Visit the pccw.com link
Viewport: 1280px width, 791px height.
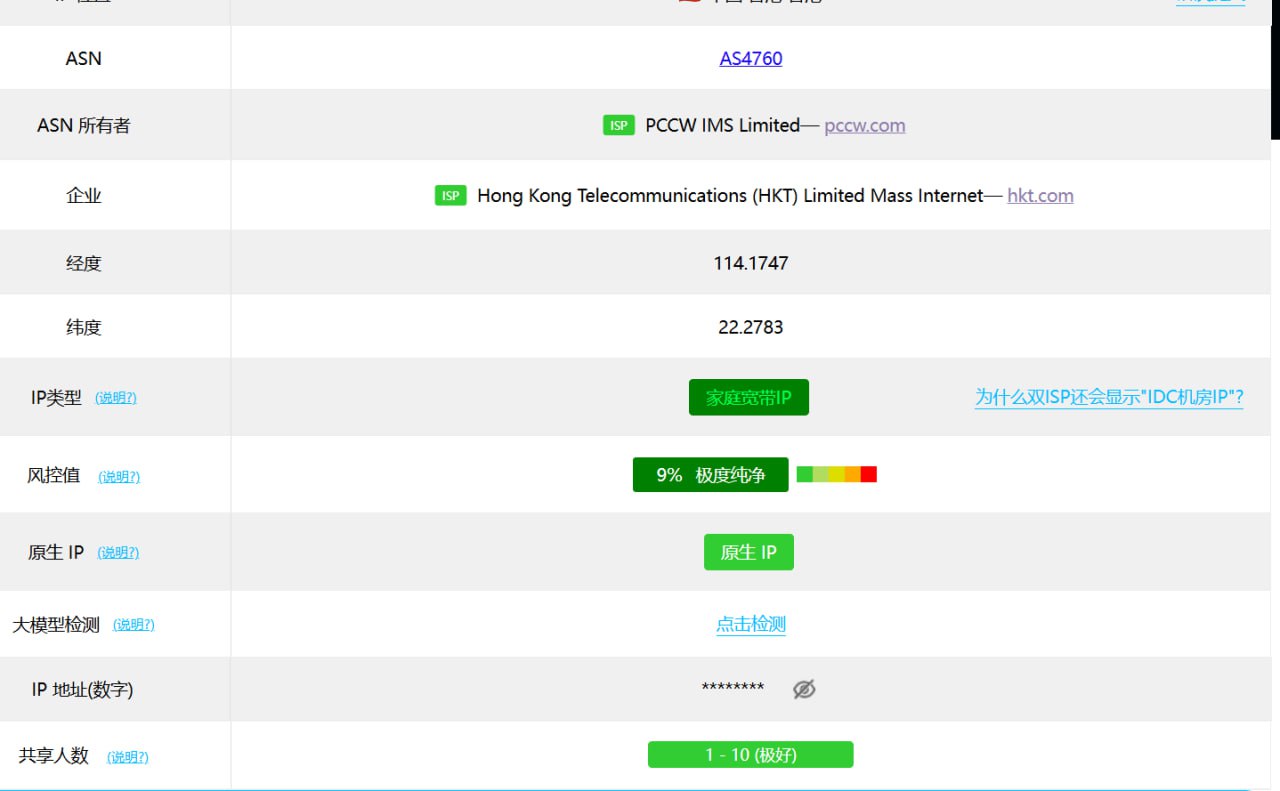pyautogui.click(x=865, y=125)
